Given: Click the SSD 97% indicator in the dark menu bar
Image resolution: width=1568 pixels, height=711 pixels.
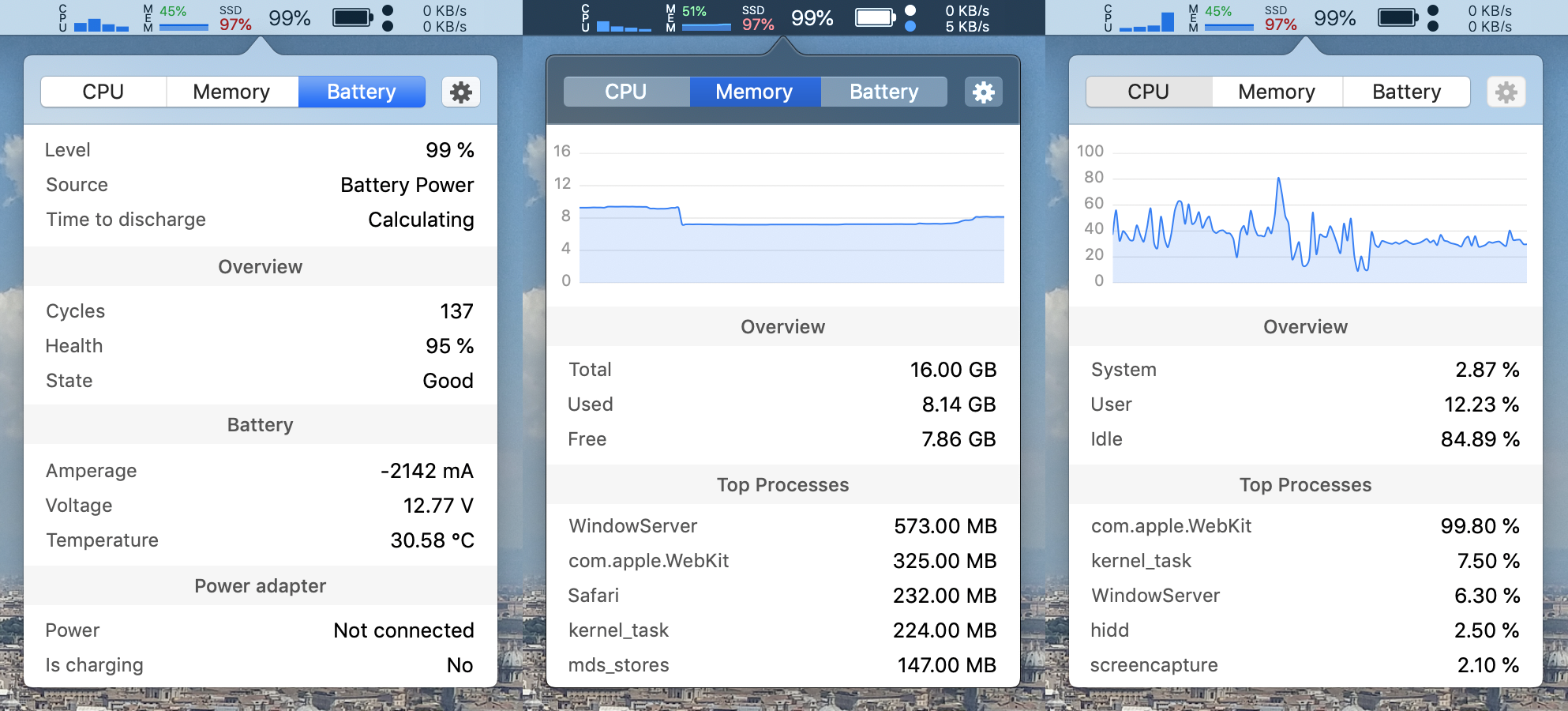Looking at the screenshot, I should [x=757, y=17].
